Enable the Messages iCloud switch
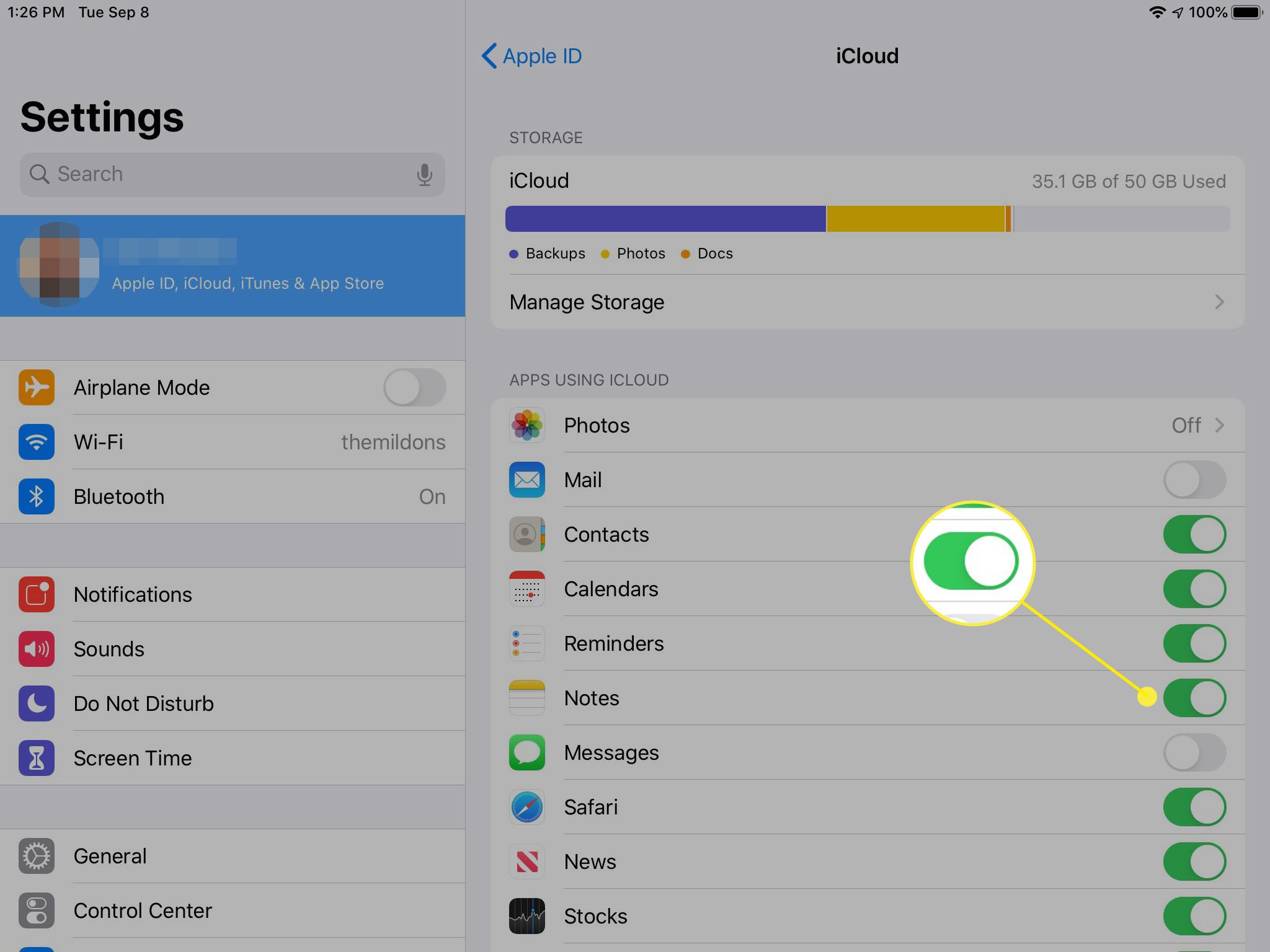The height and width of the screenshot is (952, 1270). (1195, 752)
